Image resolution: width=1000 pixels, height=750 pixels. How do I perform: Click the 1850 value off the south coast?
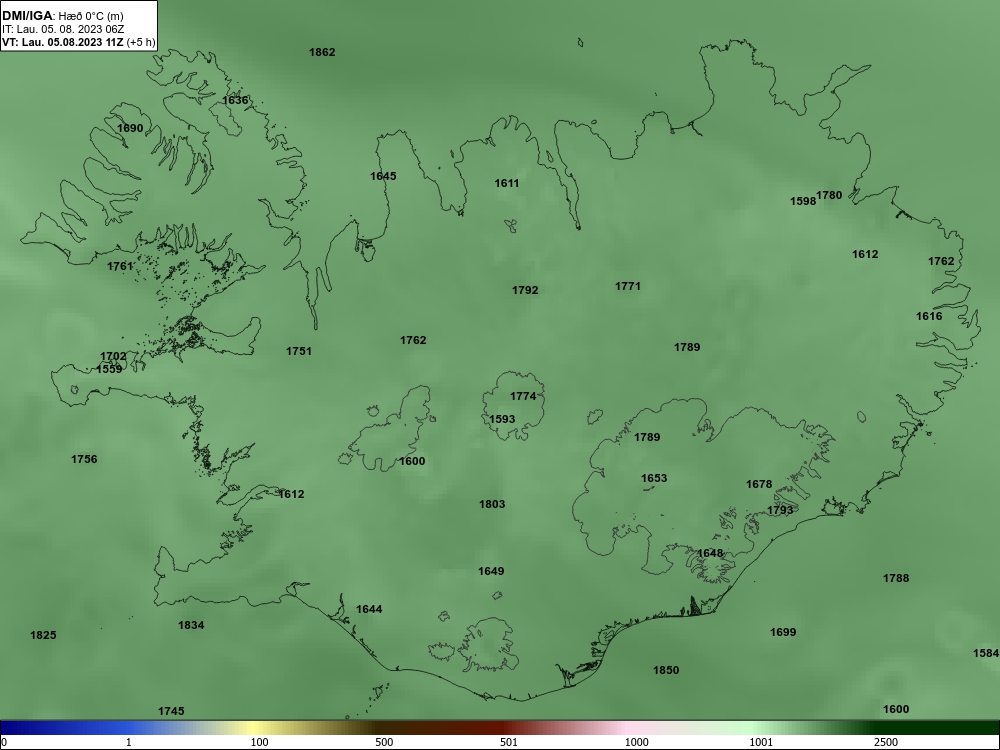(x=666, y=670)
